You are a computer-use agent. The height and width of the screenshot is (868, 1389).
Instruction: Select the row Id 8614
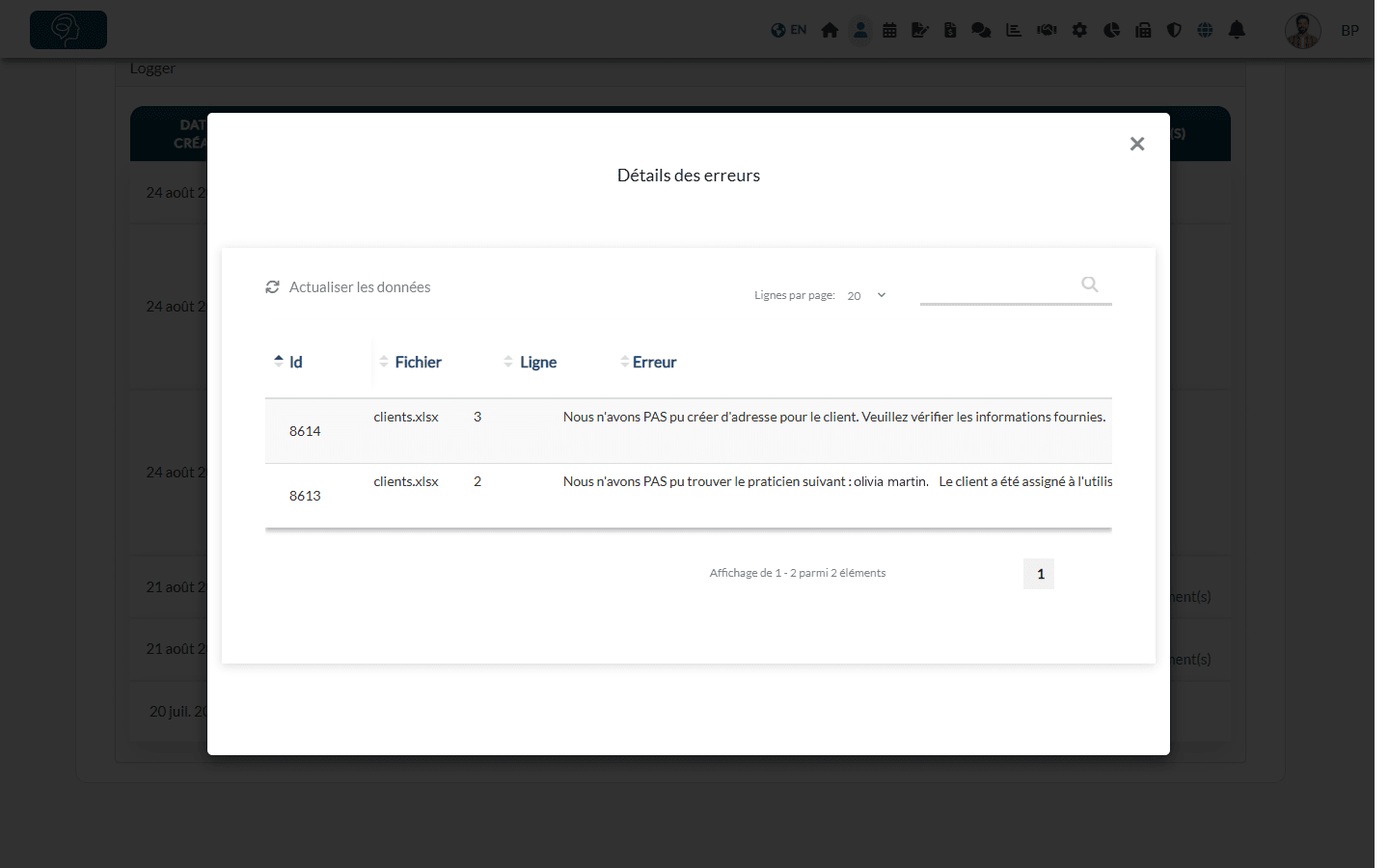pyautogui.click(x=689, y=431)
